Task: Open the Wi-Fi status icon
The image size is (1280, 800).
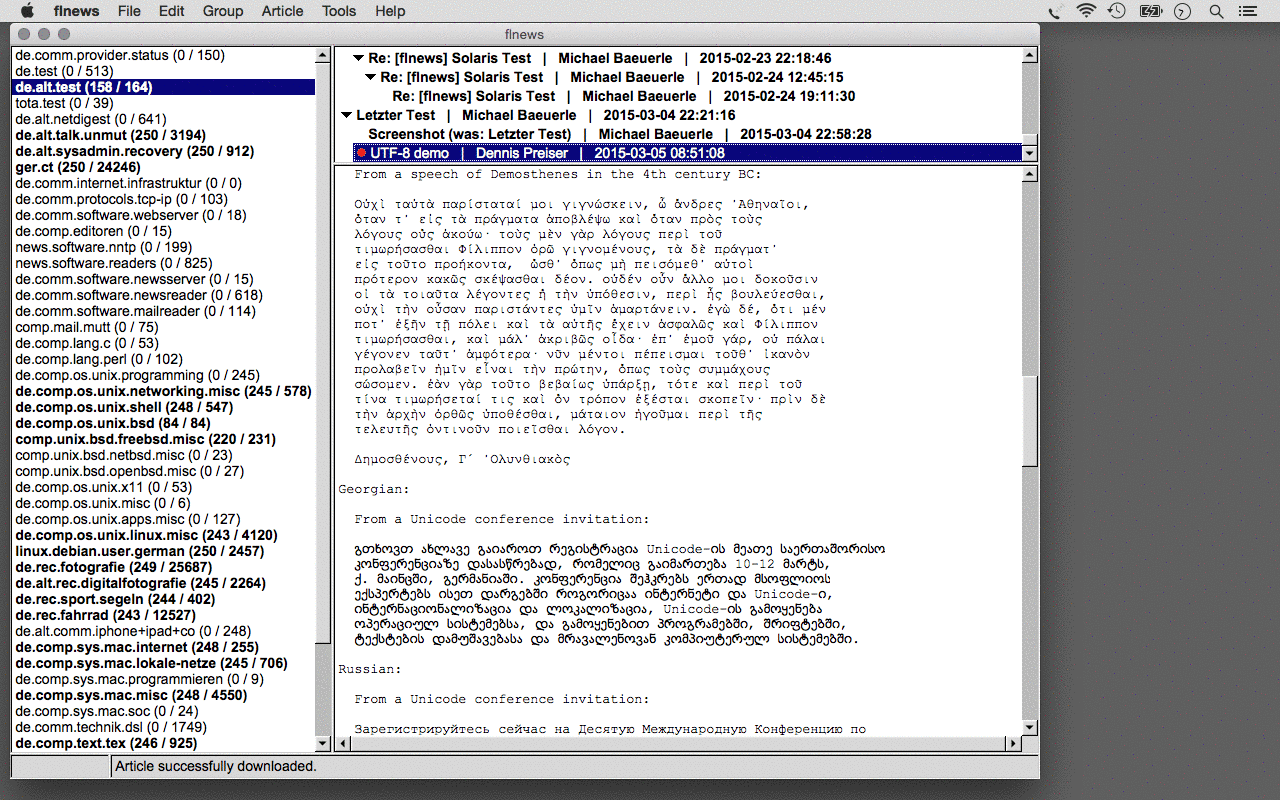Action: click(x=1086, y=11)
